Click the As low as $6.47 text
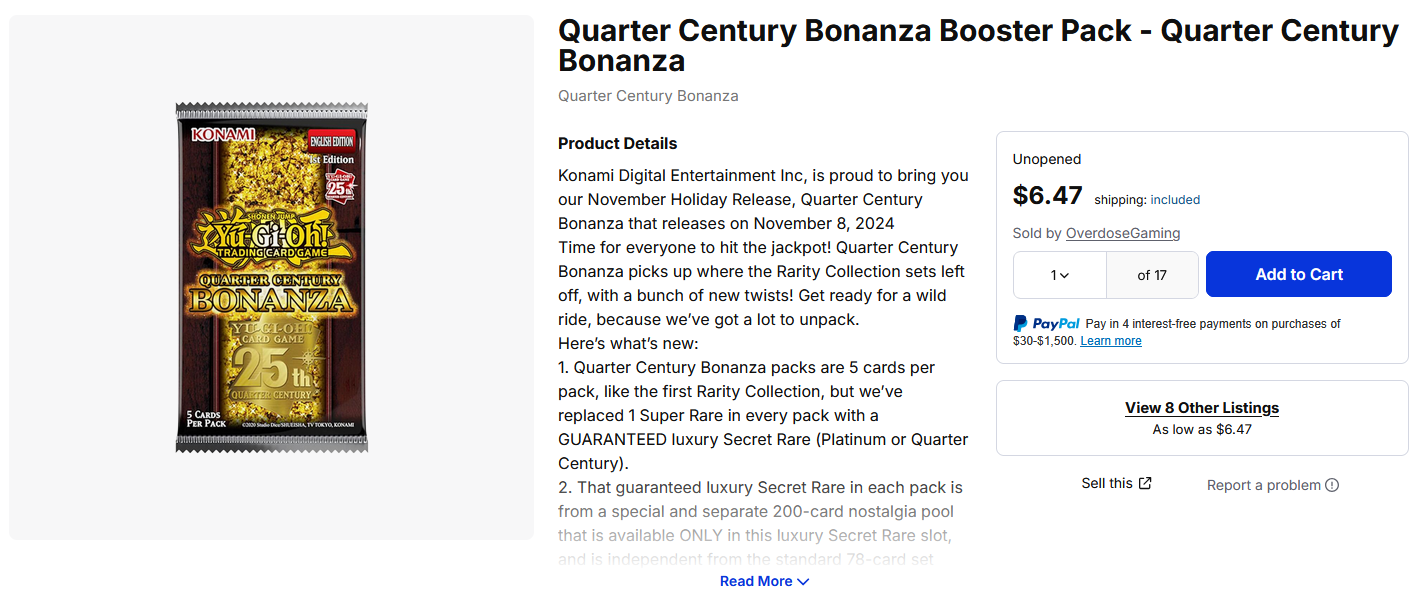The width and height of the screenshot is (1421, 596). 1202,430
